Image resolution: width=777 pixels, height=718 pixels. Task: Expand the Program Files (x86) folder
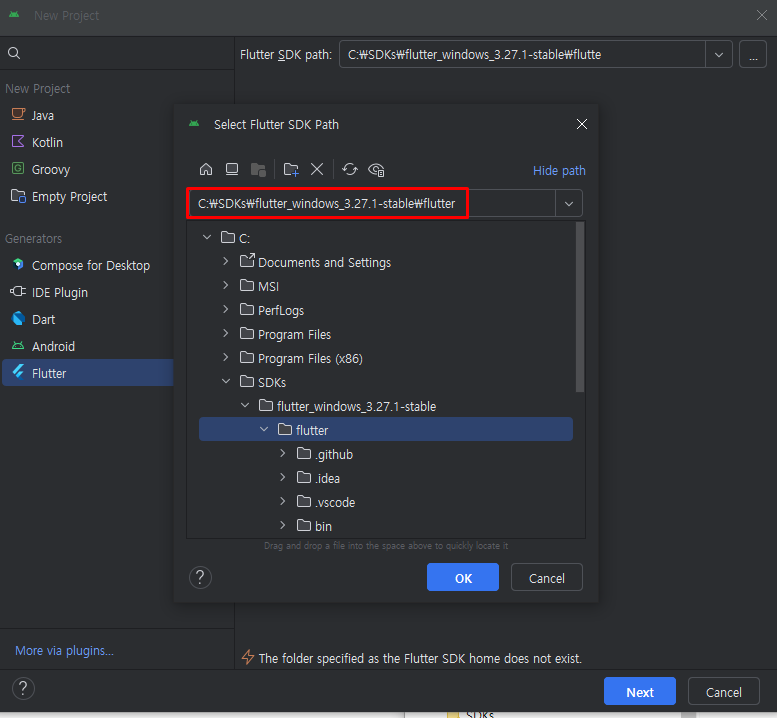click(226, 357)
